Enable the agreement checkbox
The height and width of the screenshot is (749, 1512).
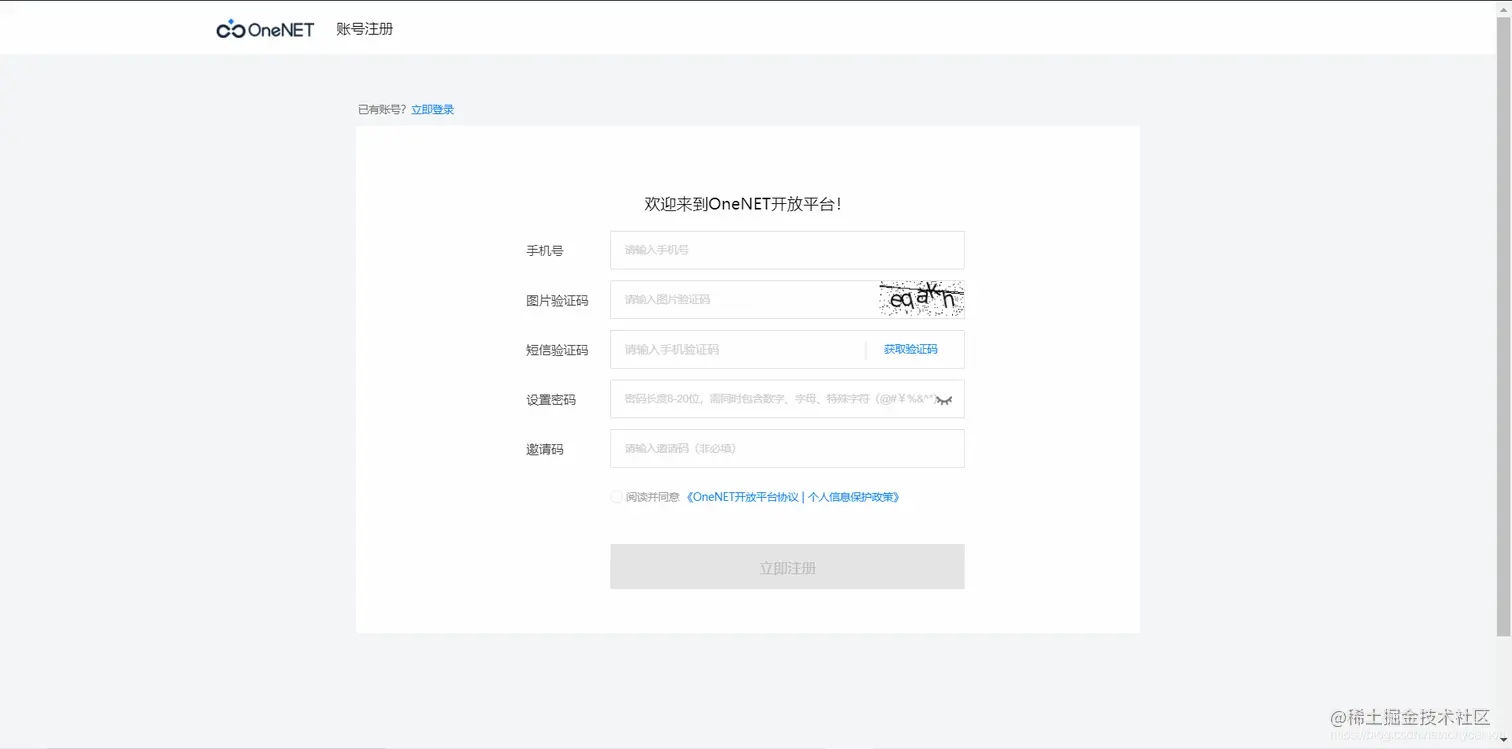click(x=616, y=496)
